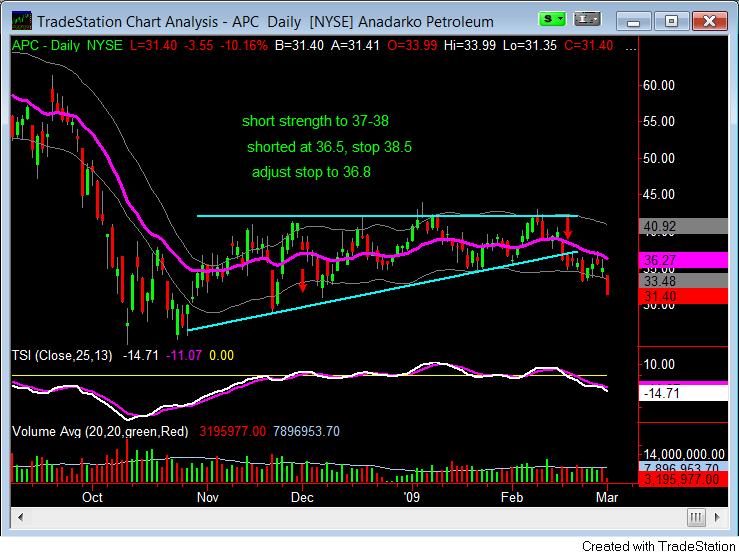Image resolution: width=739 pixels, height=554 pixels.
Task: Click the 10.00 TSI axis label
Action: pyautogui.click(x=658, y=364)
